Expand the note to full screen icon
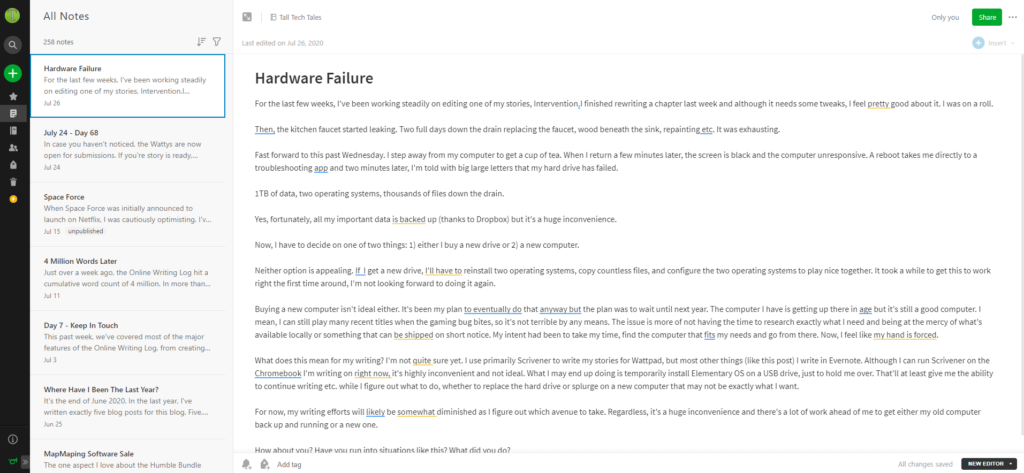Viewport: 1024px width, 473px height. tap(247, 17)
